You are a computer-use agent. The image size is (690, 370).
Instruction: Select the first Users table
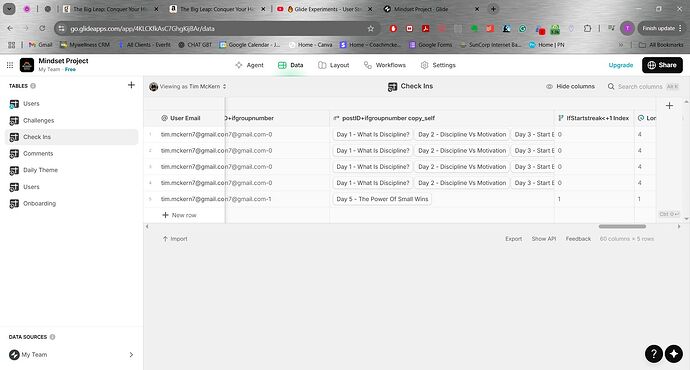[x=71, y=104]
